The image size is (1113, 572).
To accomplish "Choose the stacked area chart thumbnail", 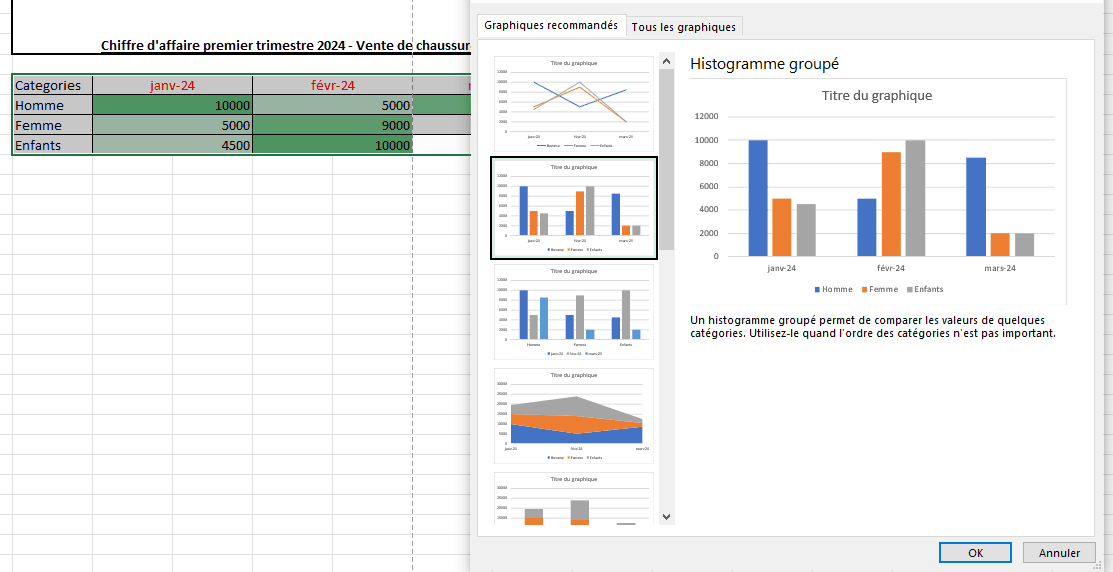I will point(574,415).
